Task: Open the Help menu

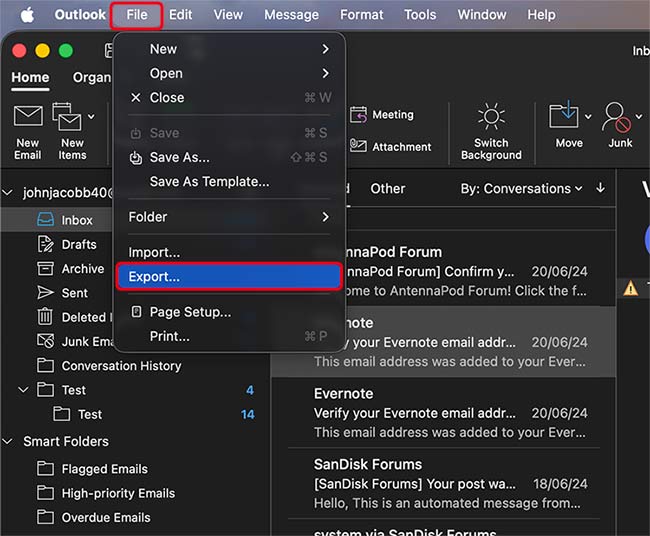Action: (541, 15)
